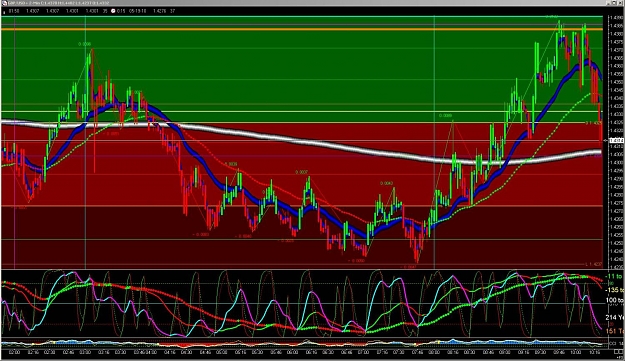The image size is (625, 361).
Task: Click the 0.0037 swing label on the chart
Action: (x=301, y=172)
